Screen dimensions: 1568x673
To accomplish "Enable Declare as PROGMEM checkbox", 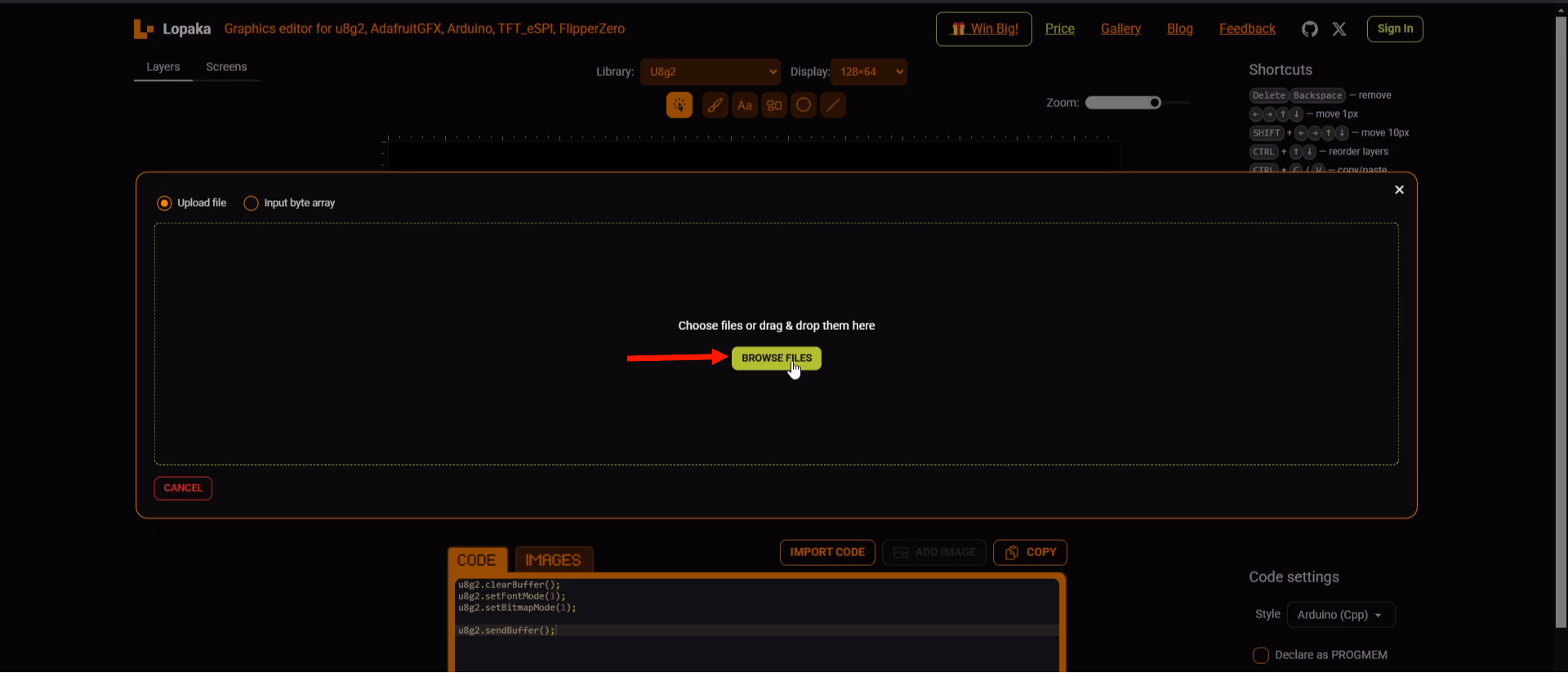I will pos(1260,655).
